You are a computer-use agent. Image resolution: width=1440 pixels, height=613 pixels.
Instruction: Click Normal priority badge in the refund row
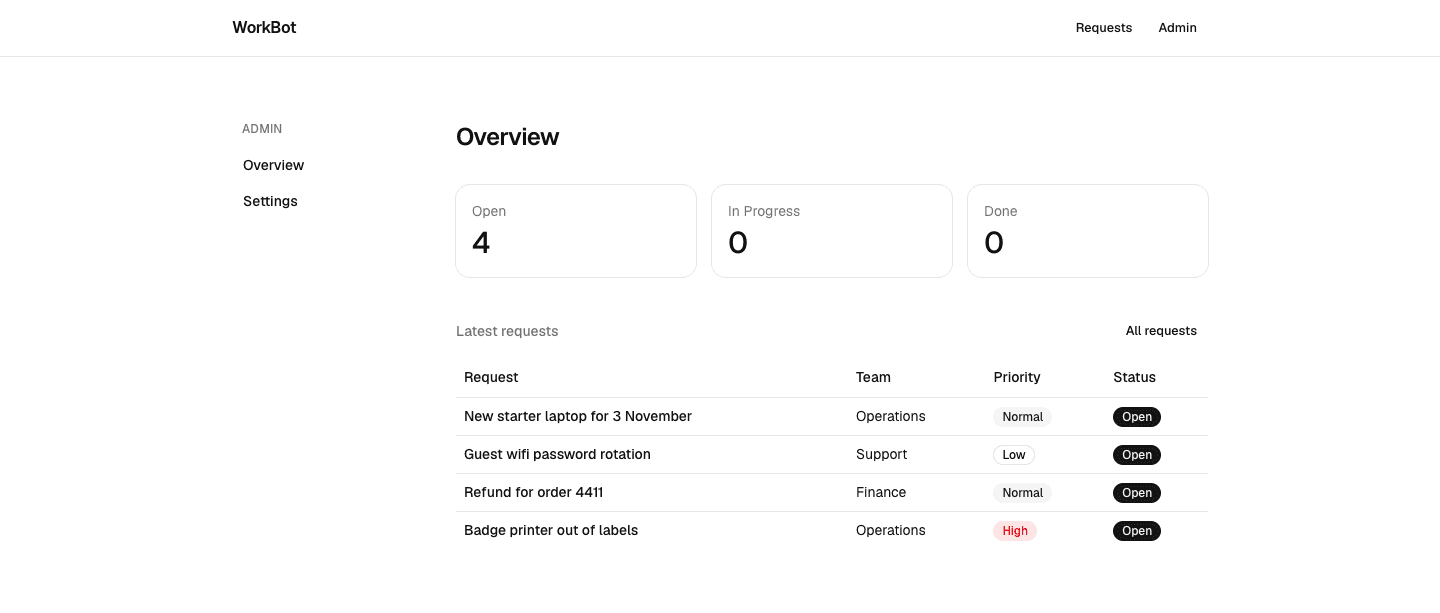pos(1022,493)
